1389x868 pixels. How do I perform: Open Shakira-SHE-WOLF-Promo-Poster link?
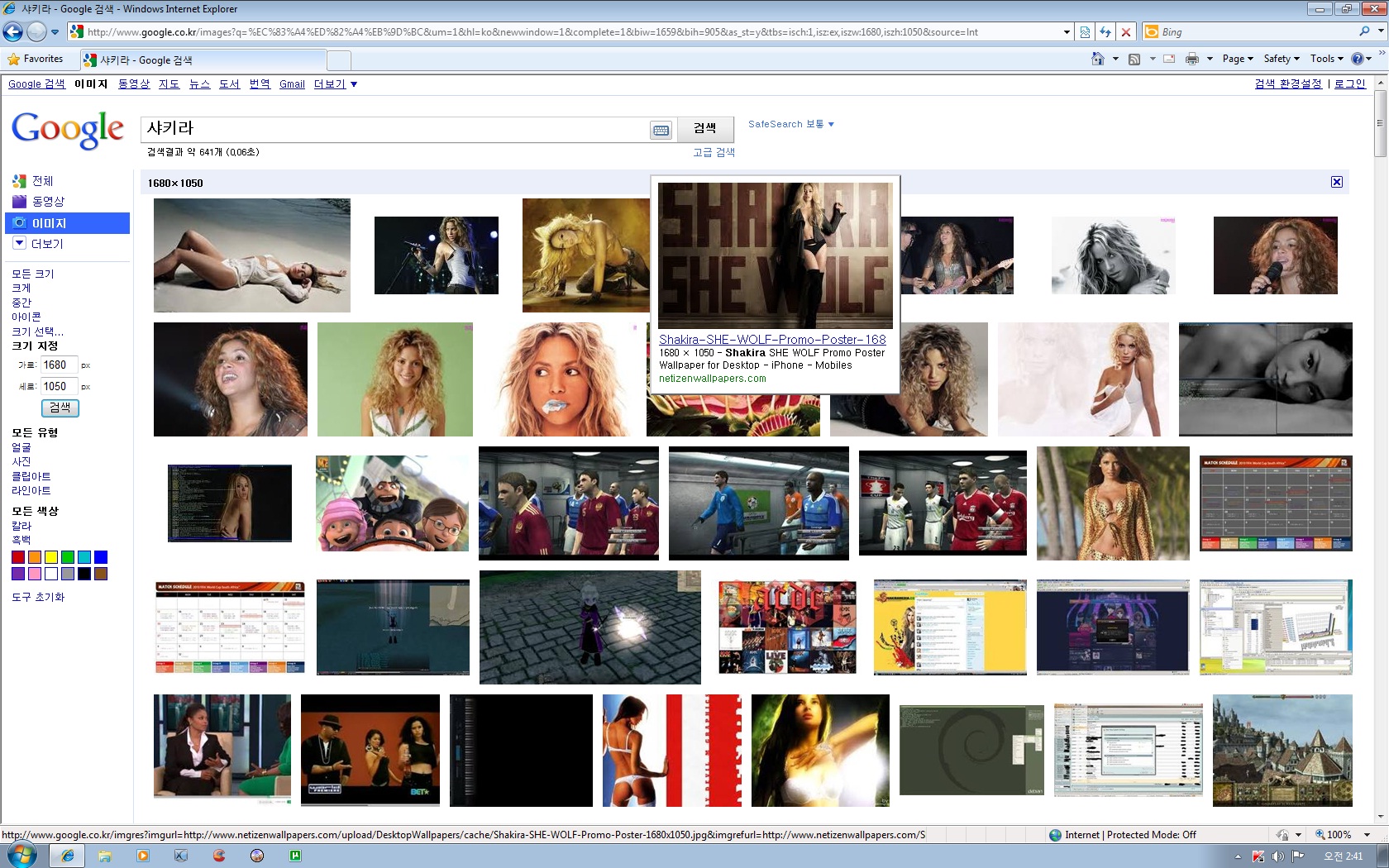(772, 340)
